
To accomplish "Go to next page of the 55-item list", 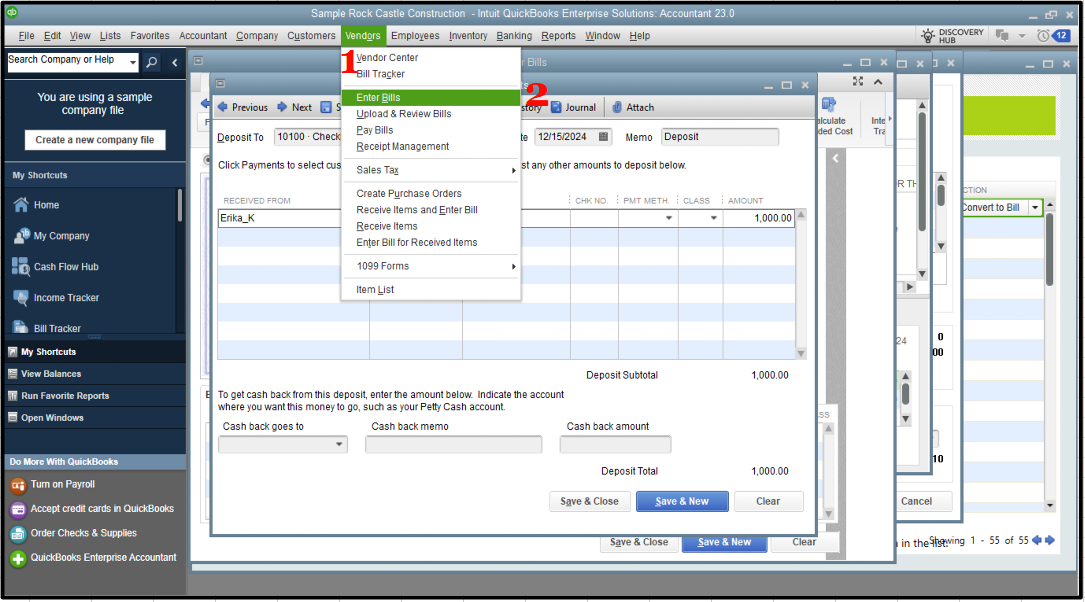I will pyautogui.click(x=1050, y=540).
